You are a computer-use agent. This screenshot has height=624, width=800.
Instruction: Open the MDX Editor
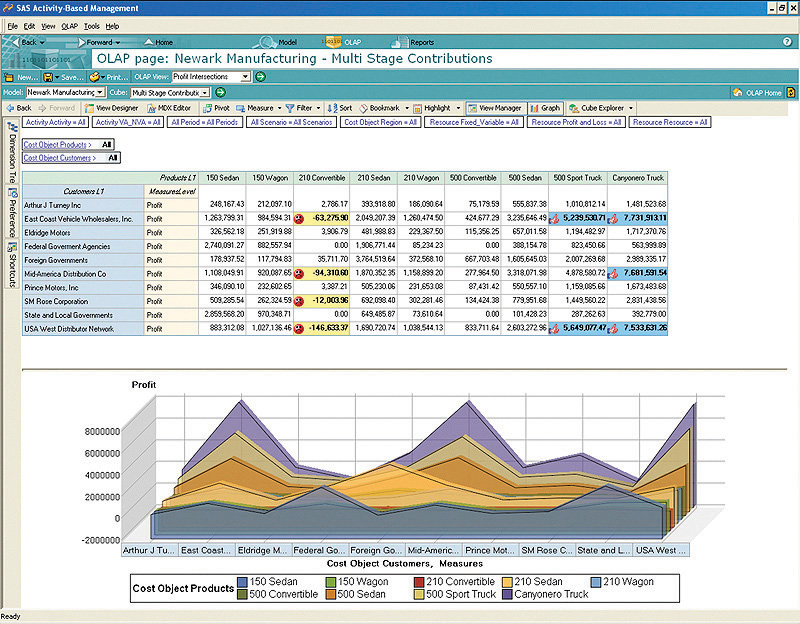169,108
